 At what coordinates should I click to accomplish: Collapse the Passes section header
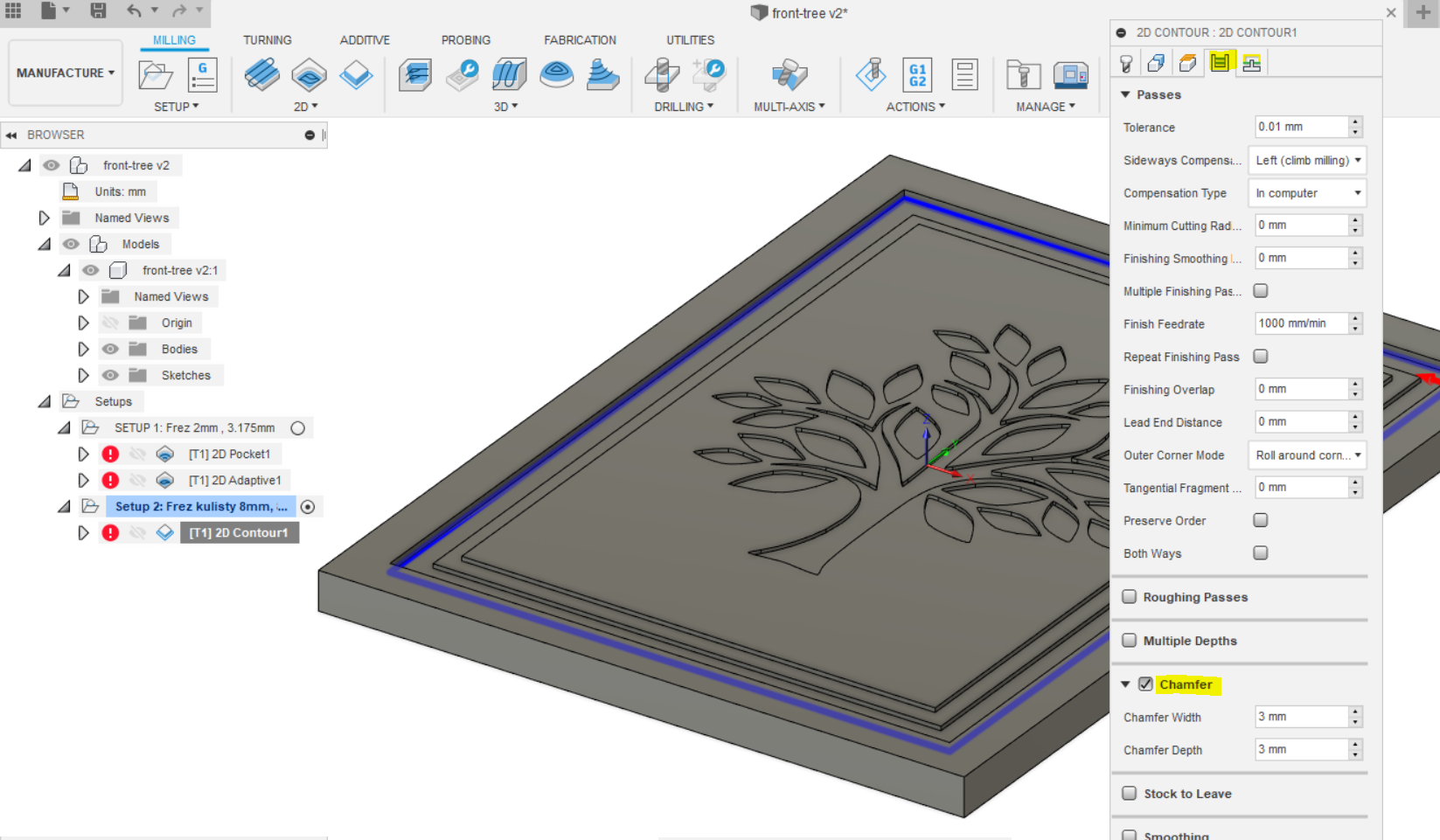point(1125,94)
